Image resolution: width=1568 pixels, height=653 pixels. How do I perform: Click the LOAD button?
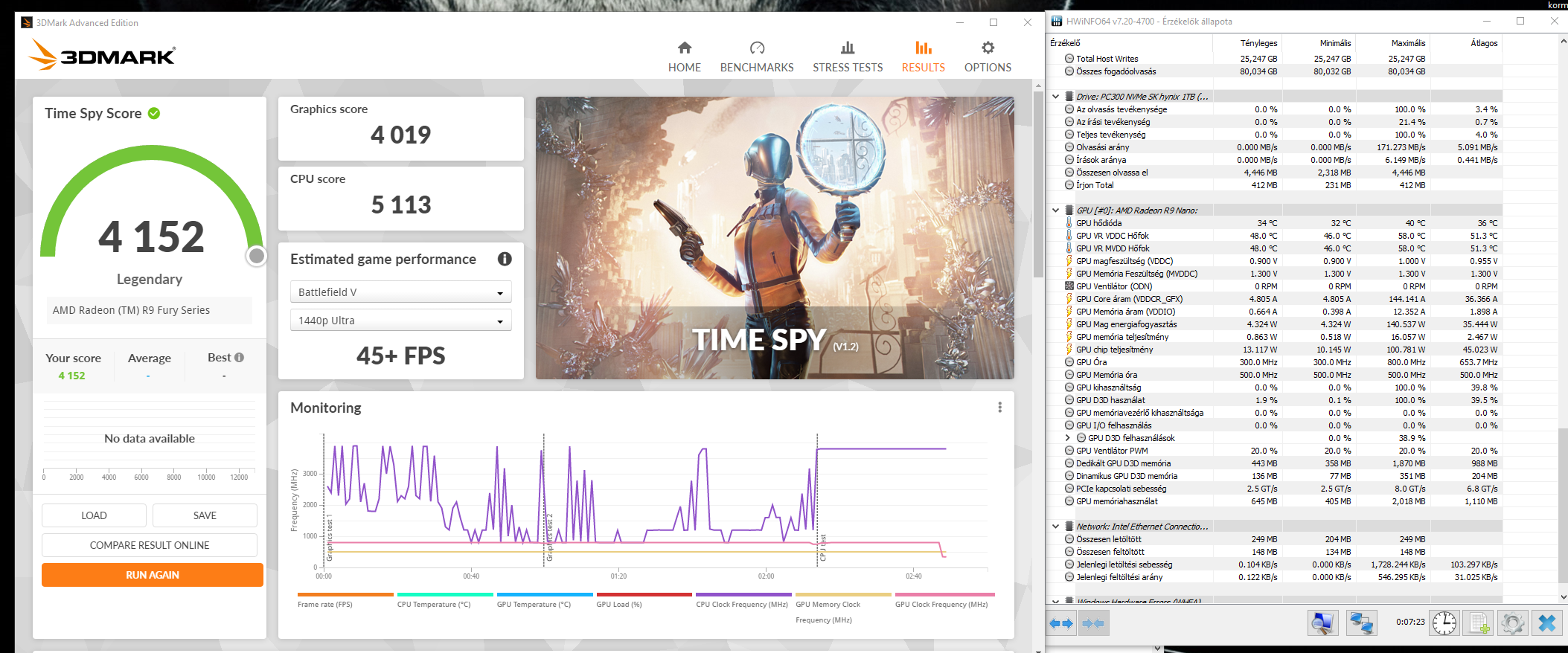click(x=94, y=515)
